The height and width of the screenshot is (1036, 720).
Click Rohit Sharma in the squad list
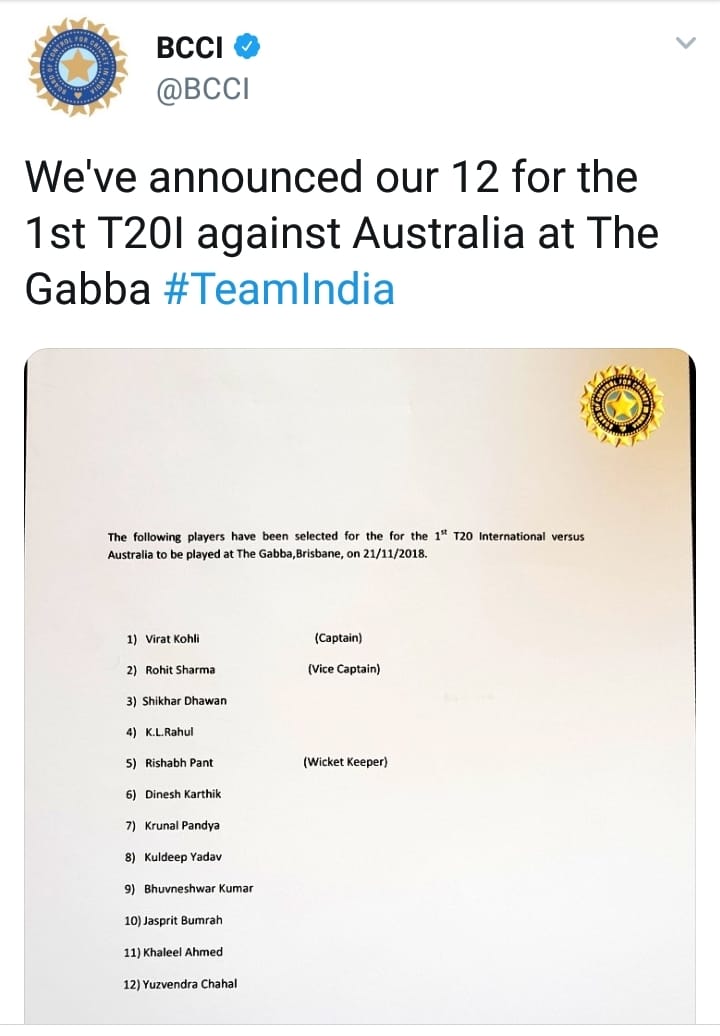click(x=180, y=670)
